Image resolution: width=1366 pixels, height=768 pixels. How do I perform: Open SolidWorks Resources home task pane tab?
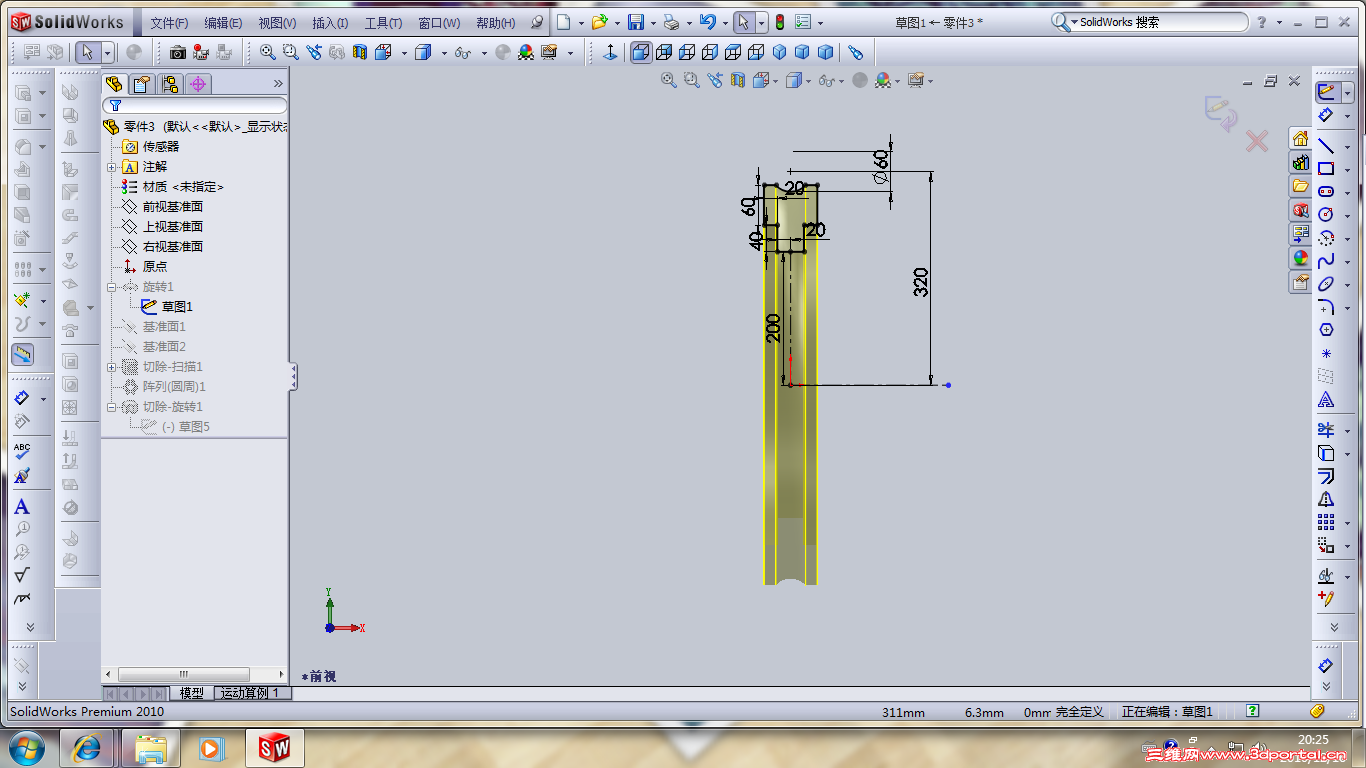coord(1300,138)
